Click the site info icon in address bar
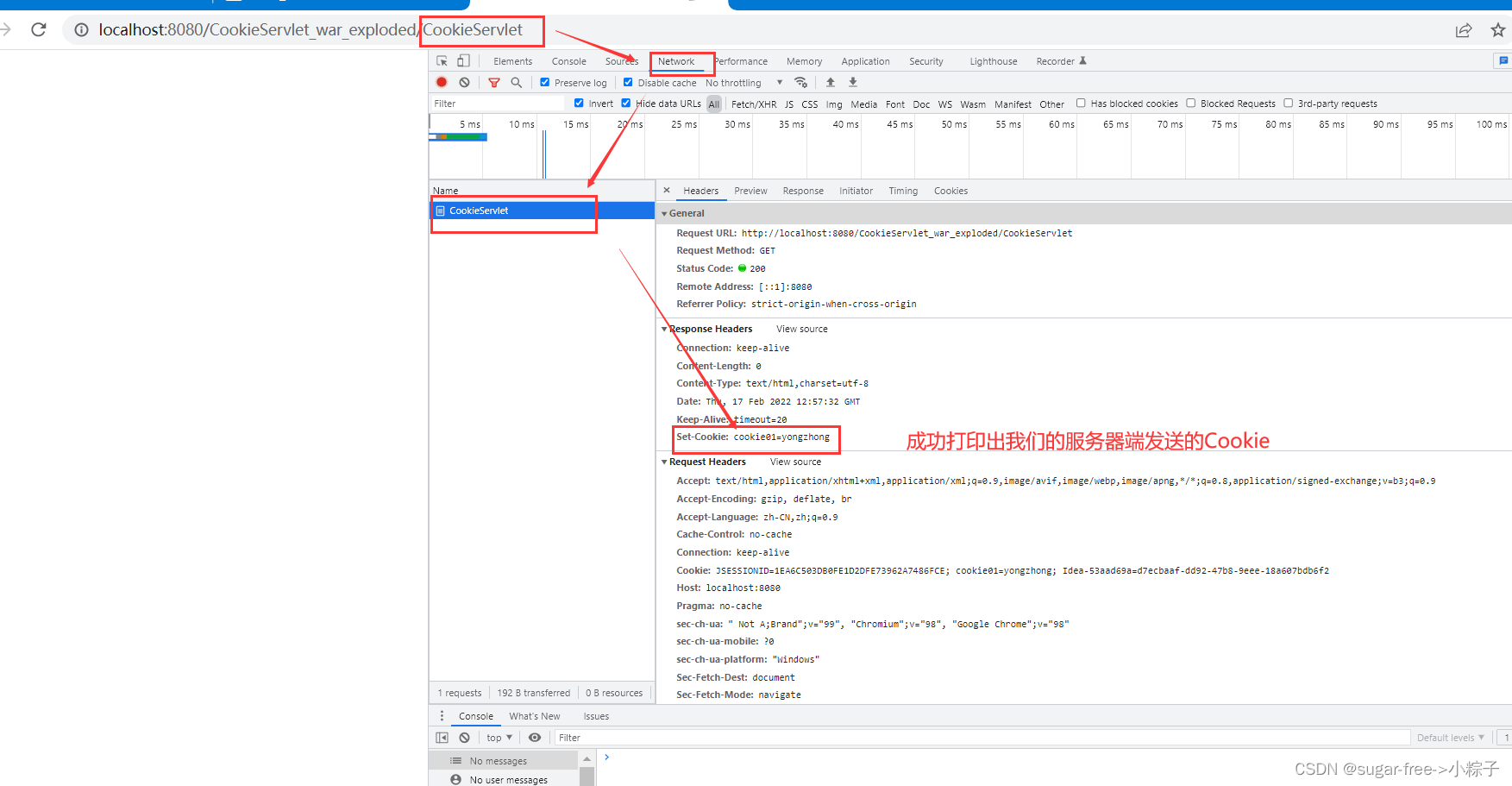The width and height of the screenshot is (1512, 786). tap(81, 30)
